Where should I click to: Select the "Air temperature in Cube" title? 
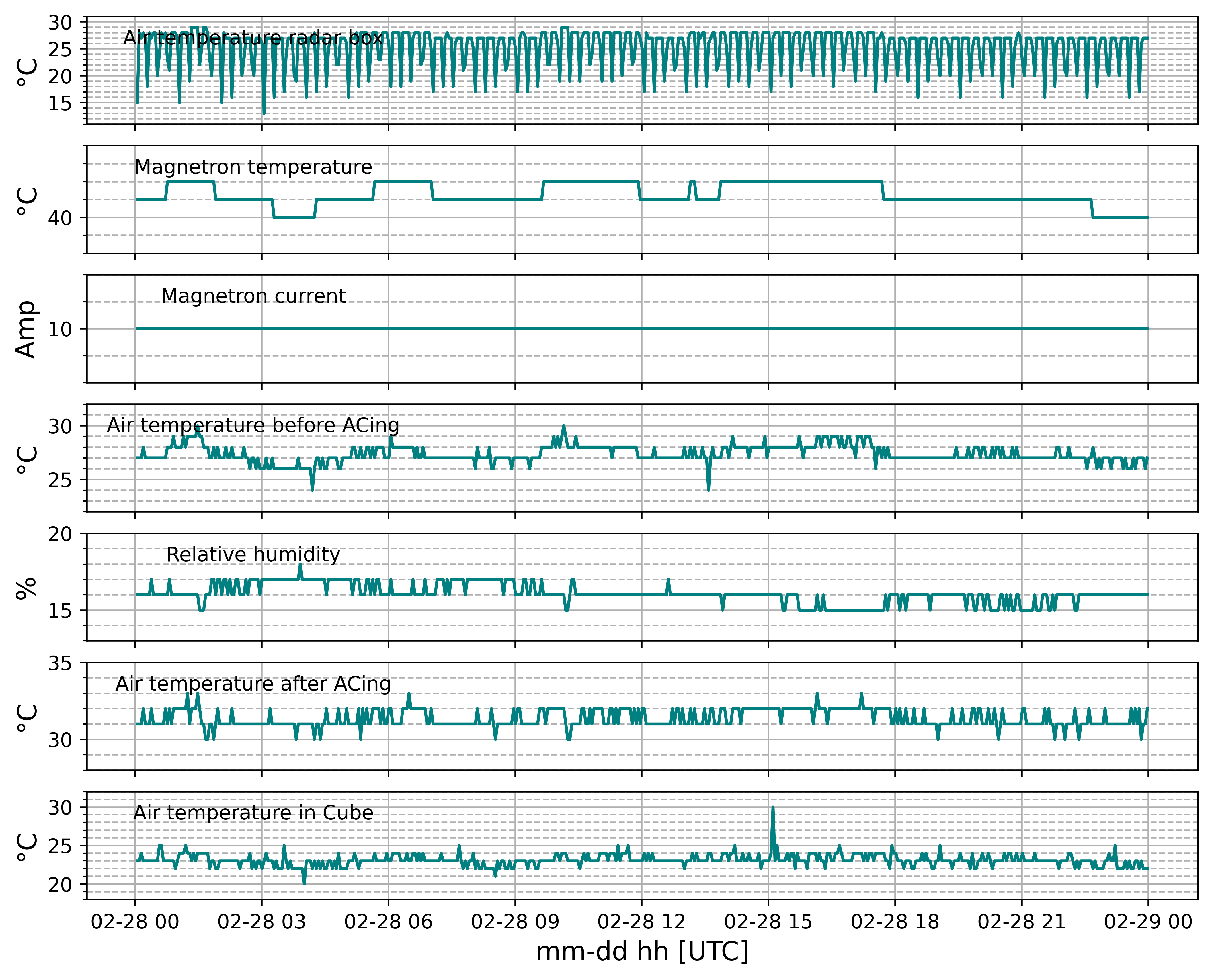click(253, 813)
